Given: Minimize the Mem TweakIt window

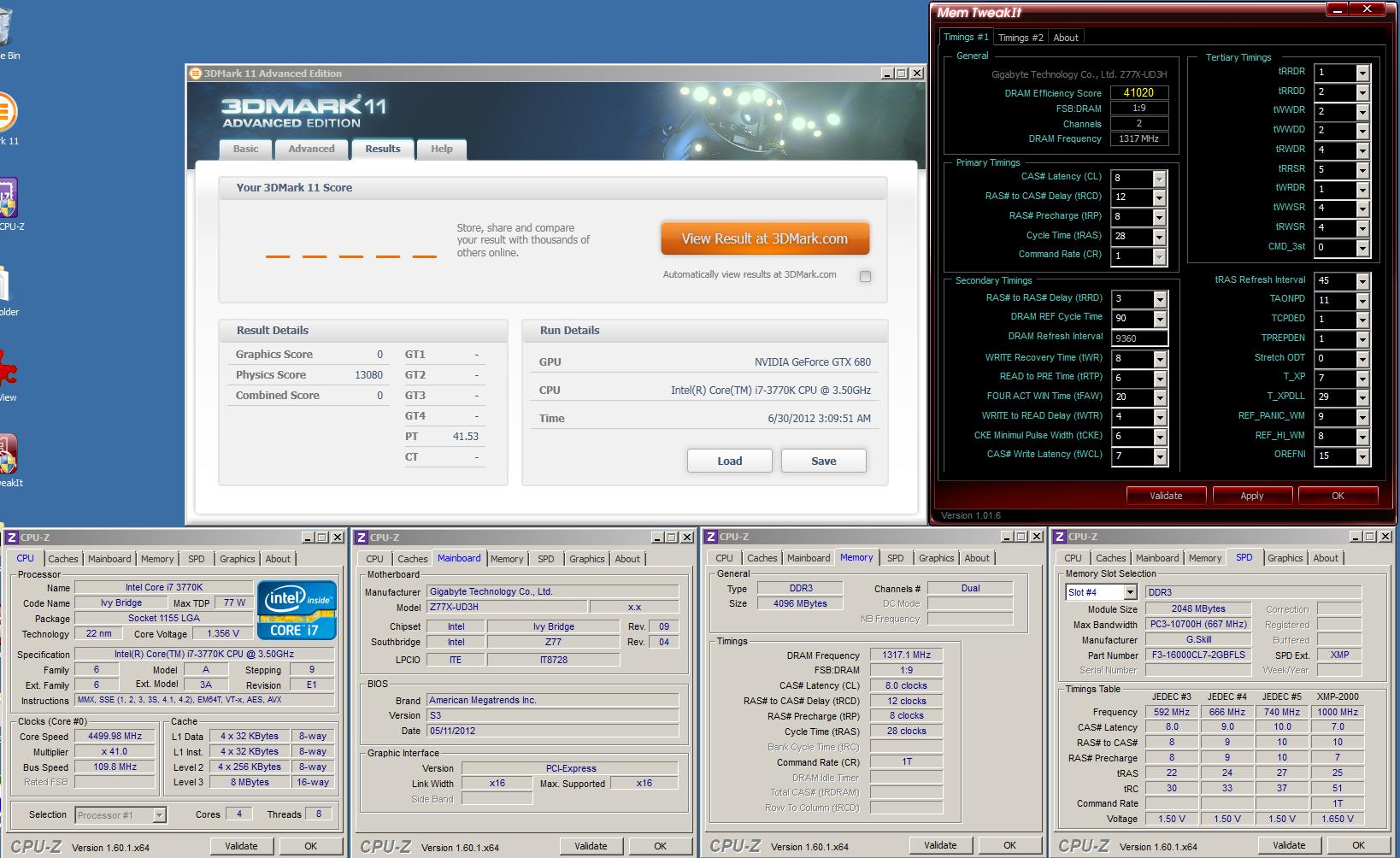Looking at the screenshot, I should click(1338, 9).
